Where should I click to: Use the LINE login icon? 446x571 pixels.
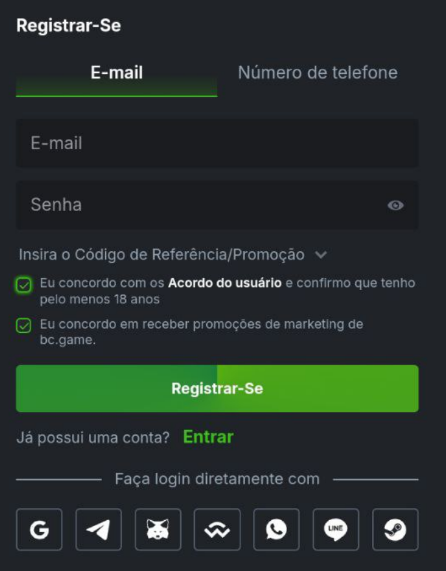pyautogui.click(x=336, y=529)
